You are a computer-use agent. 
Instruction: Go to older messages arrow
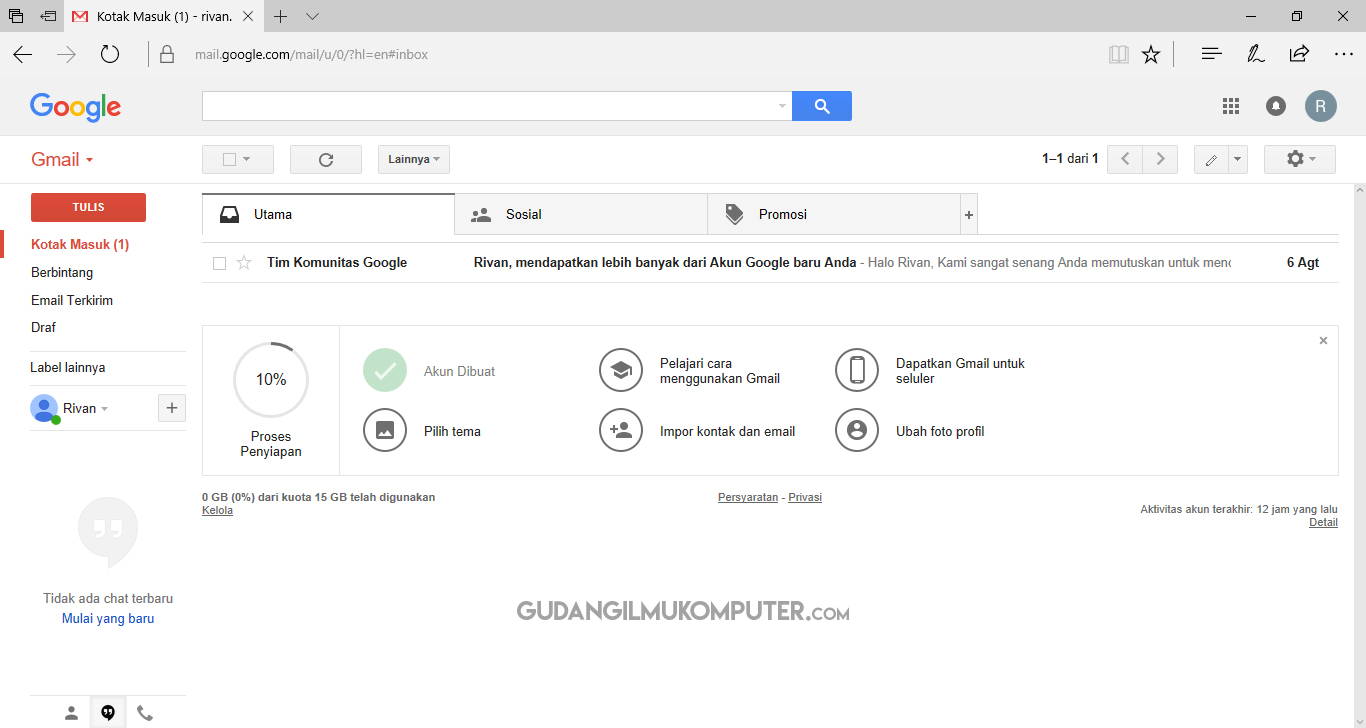(1160, 159)
